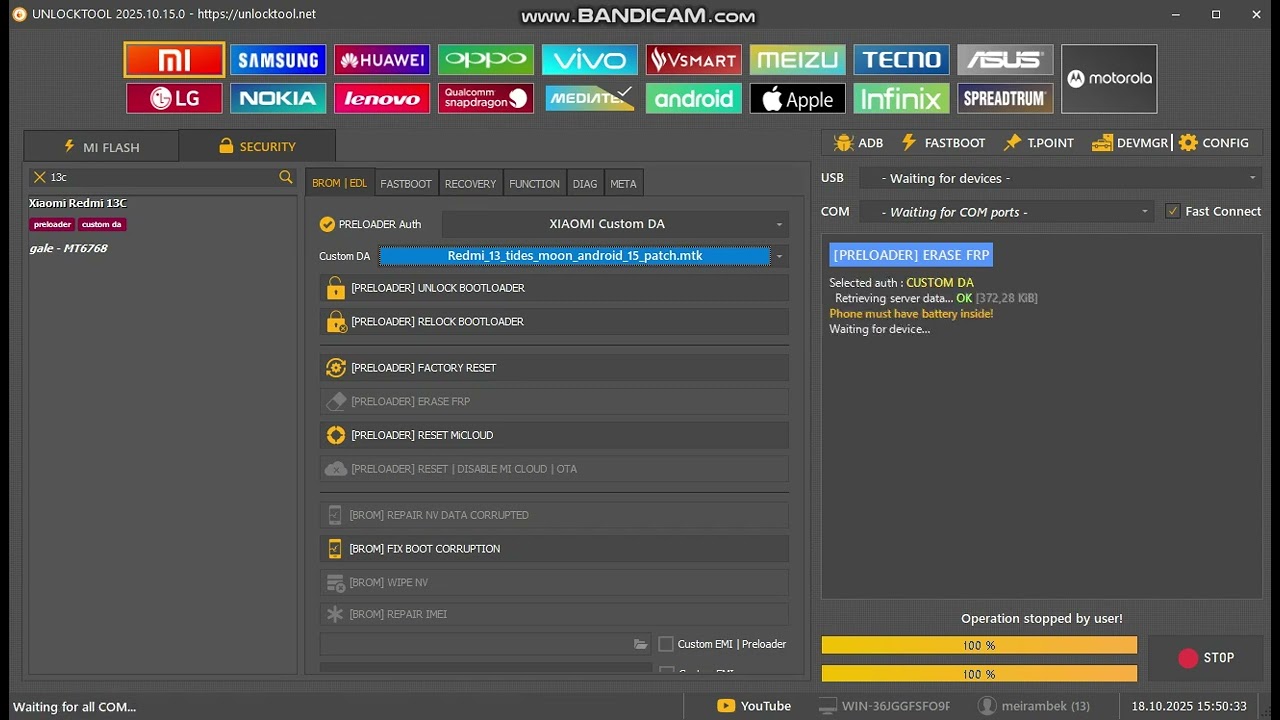
Task: Stop the current operation
Action: pos(1205,658)
